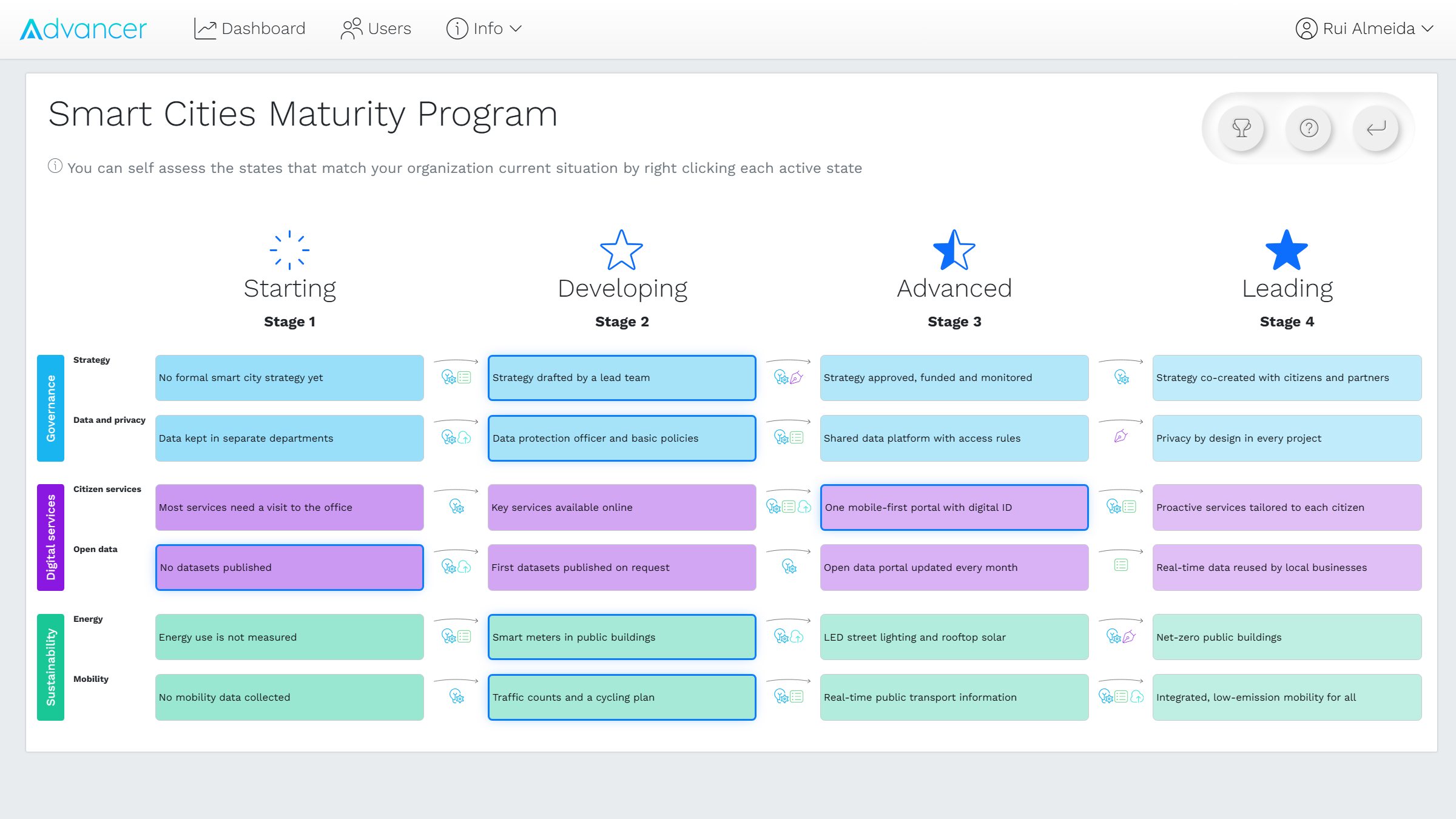Click pen nib icon before 'Privacy by design in every project'

1121,436
